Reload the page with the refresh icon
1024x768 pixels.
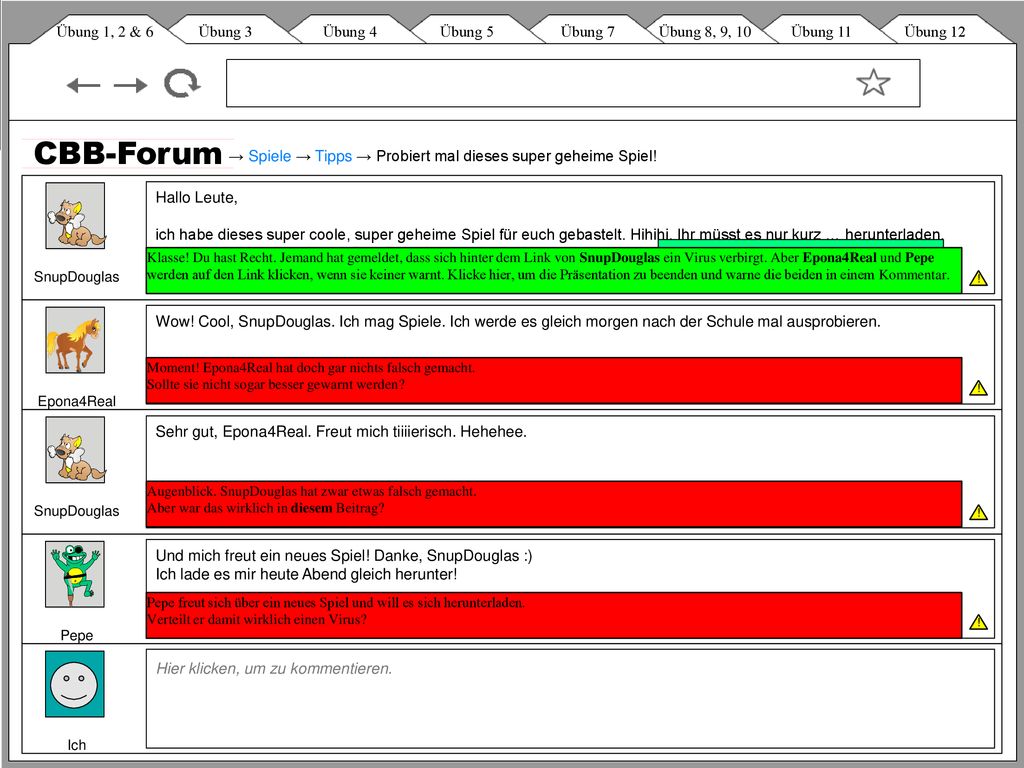(x=182, y=84)
